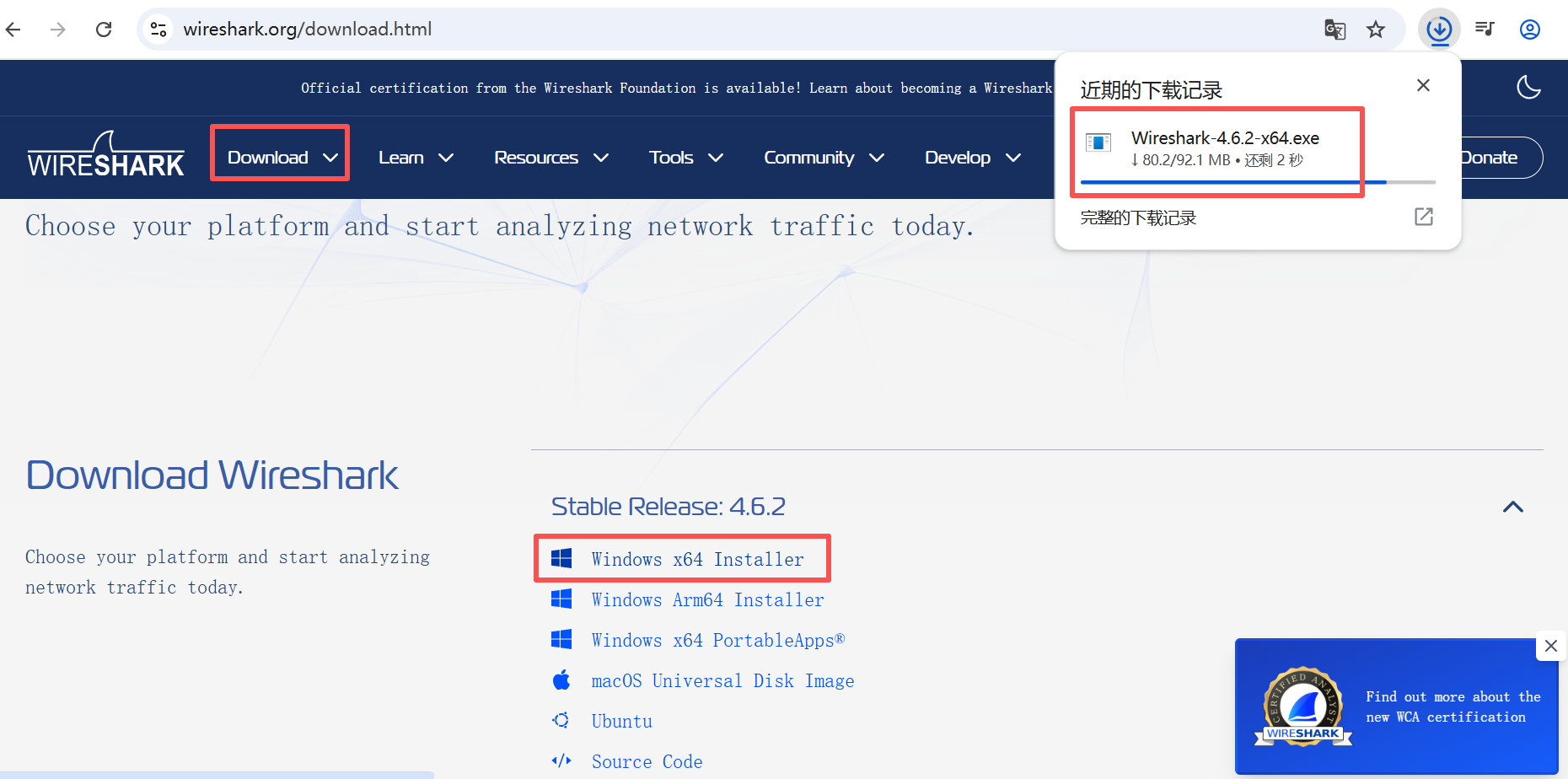Open the Google Translate page icon
Screen dimensions: 1568x779
tap(1334, 30)
